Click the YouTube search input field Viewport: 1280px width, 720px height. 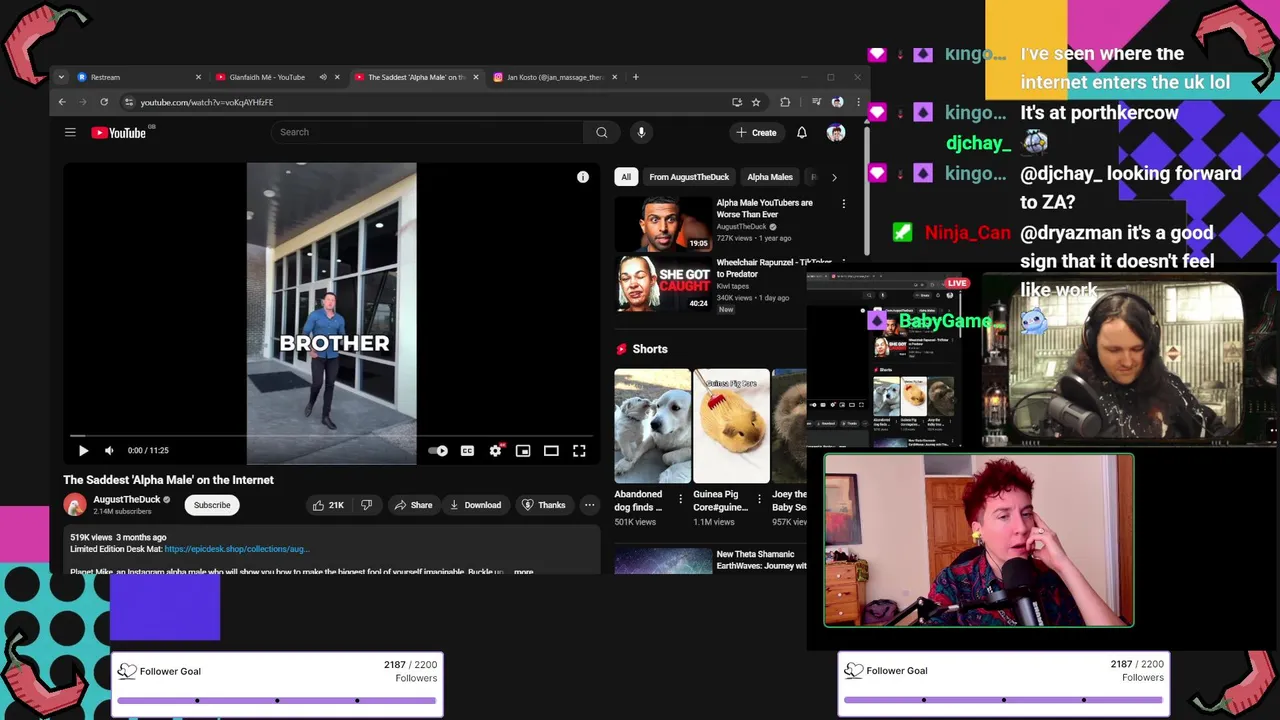tap(428, 132)
